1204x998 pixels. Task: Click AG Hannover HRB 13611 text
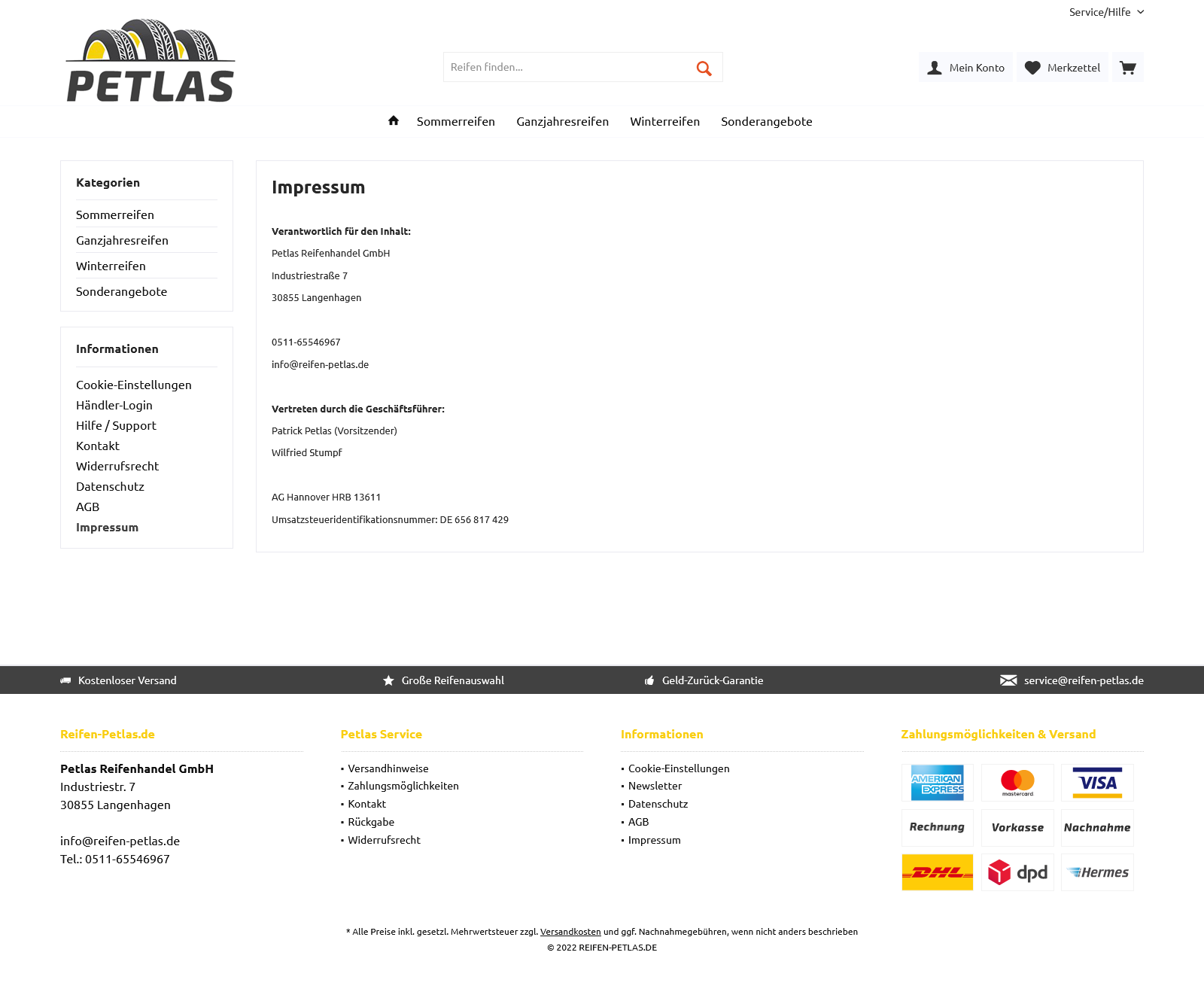coord(326,497)
